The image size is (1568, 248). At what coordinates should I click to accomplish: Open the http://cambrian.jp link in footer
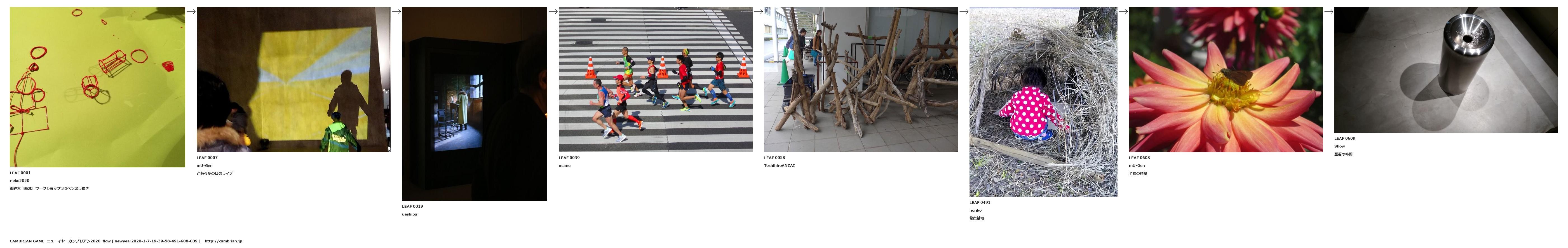223,241
